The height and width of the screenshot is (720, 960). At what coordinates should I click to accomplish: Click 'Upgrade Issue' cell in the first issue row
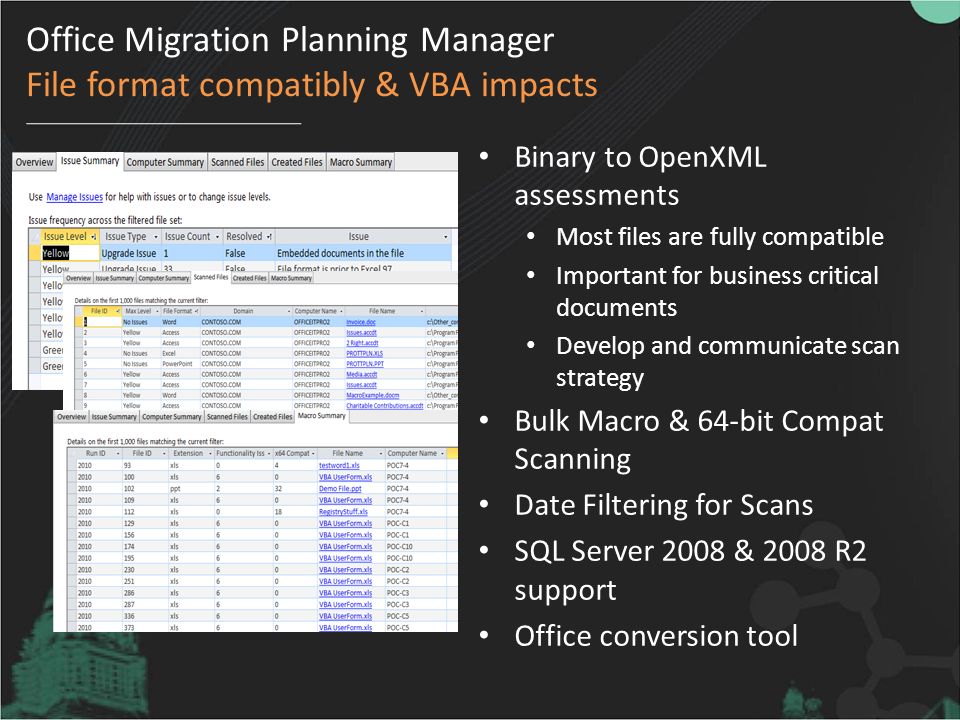[129, 253]
